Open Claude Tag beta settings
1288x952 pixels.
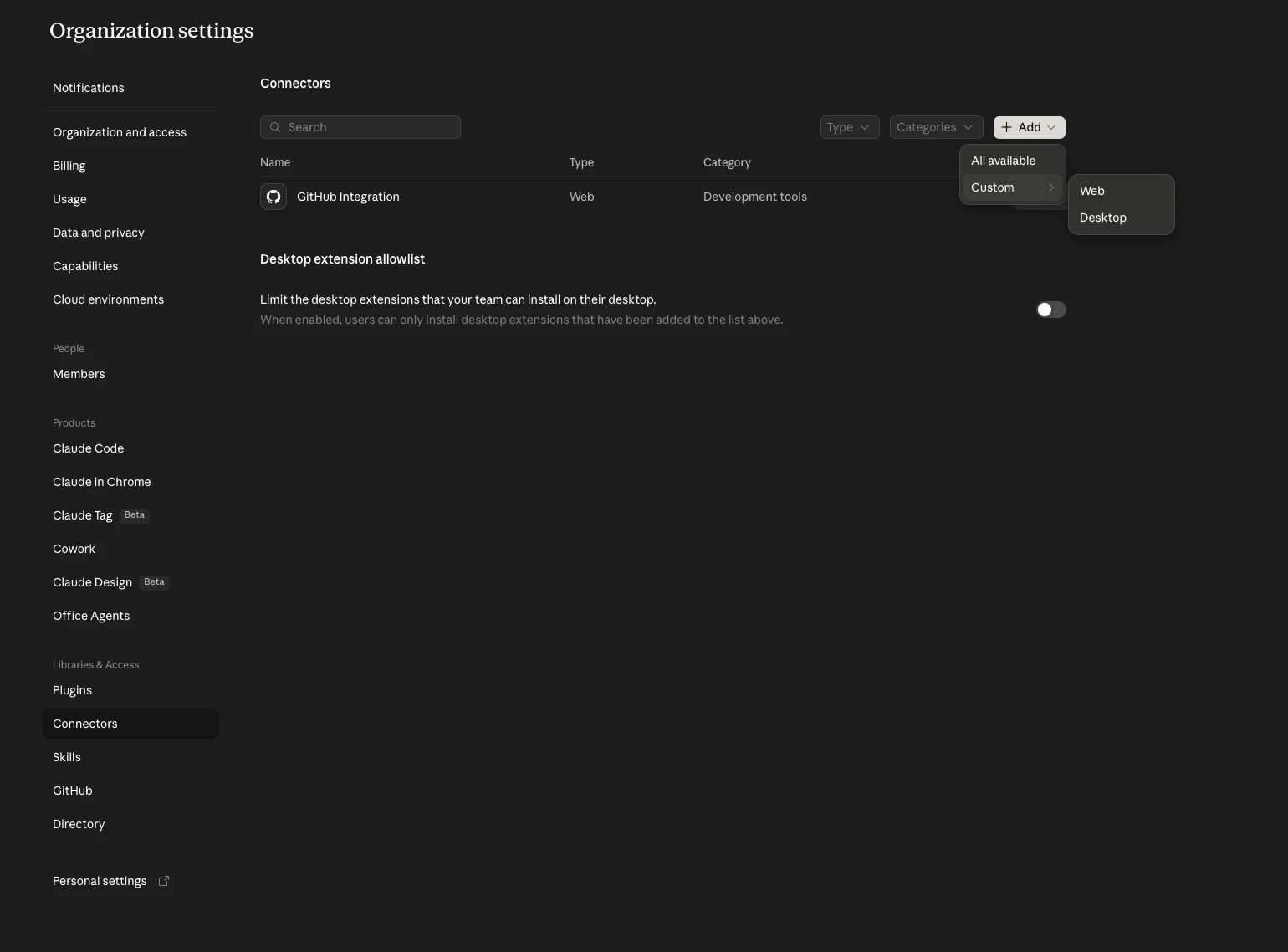tap(131, 515)
